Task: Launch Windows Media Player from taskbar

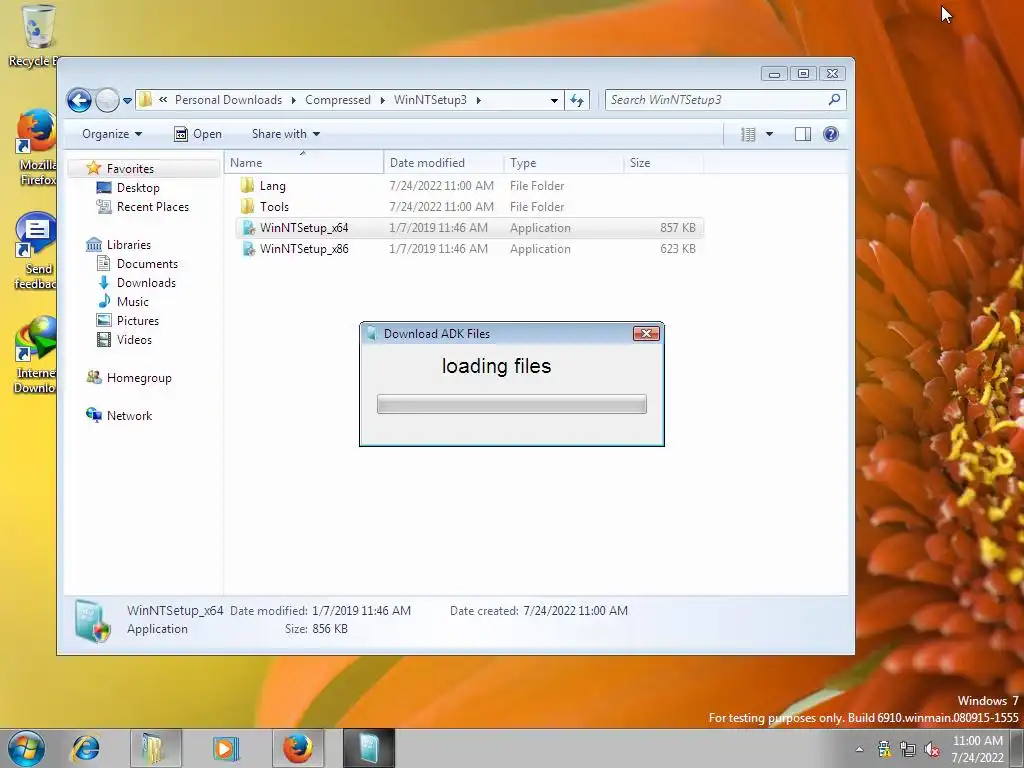Action: point(226,748)
